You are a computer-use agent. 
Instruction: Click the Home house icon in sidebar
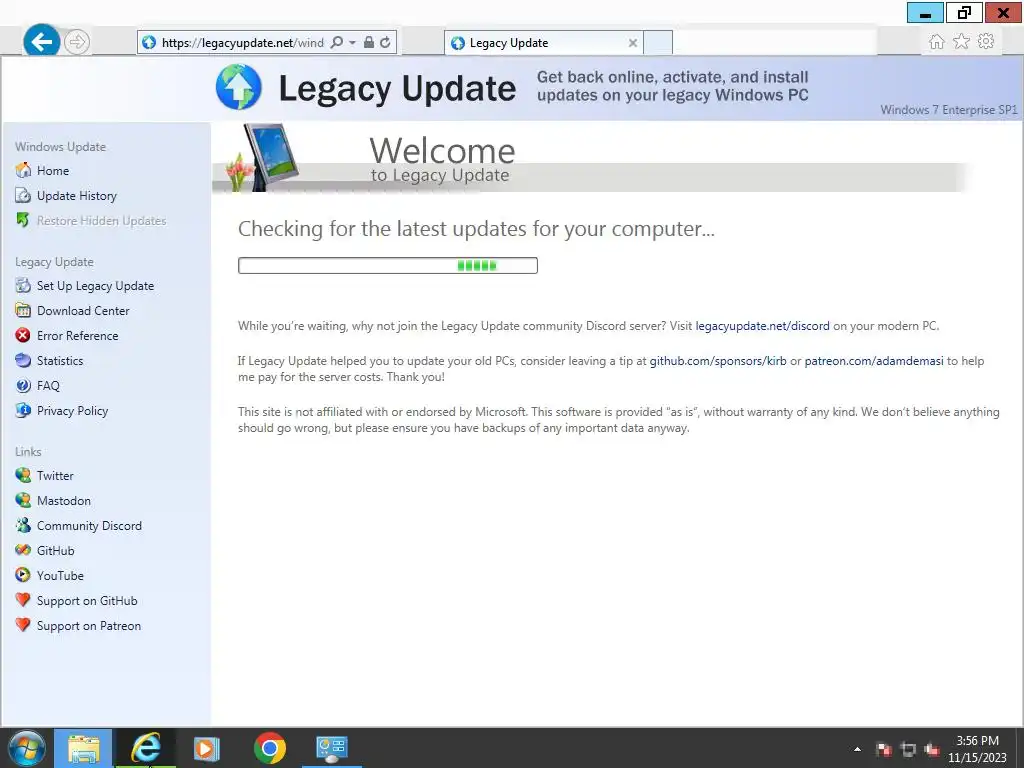click(23, 170)
